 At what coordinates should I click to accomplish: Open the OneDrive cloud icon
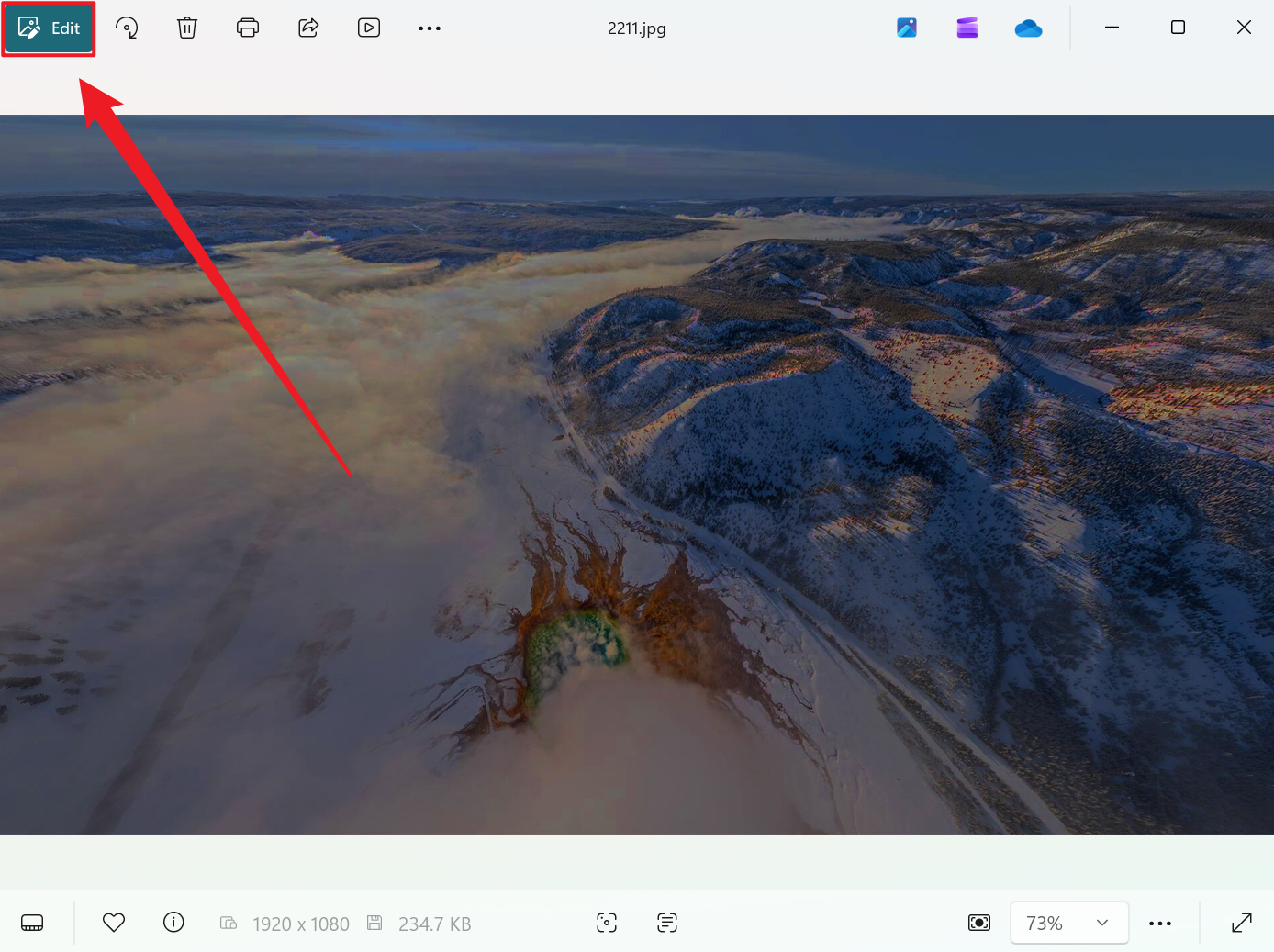pyautogui.click(x=1028, y=28)
